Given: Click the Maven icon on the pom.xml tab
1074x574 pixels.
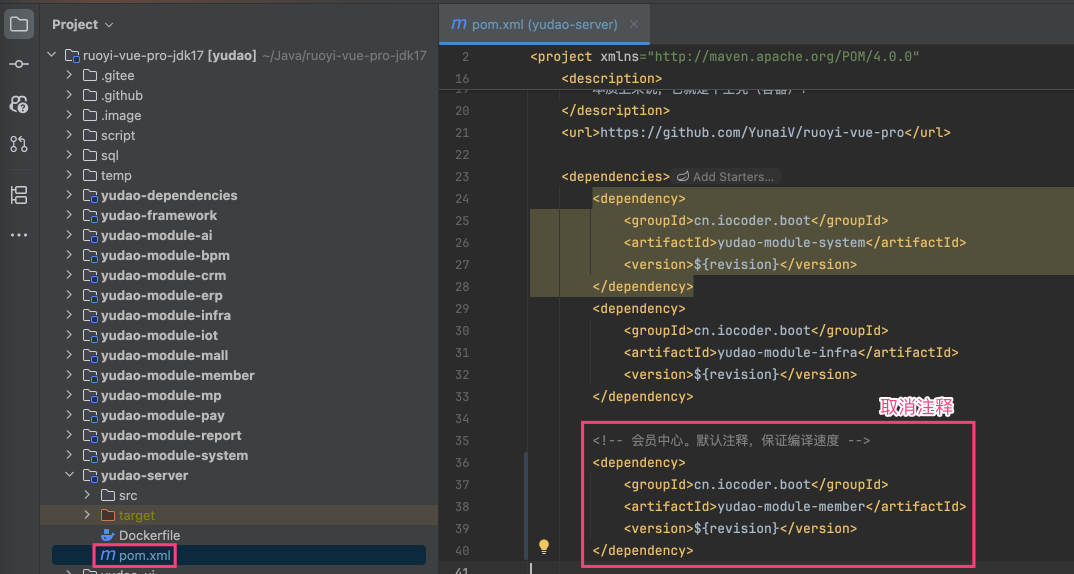Looking at the screenshot, I should (x=459, y=24).
